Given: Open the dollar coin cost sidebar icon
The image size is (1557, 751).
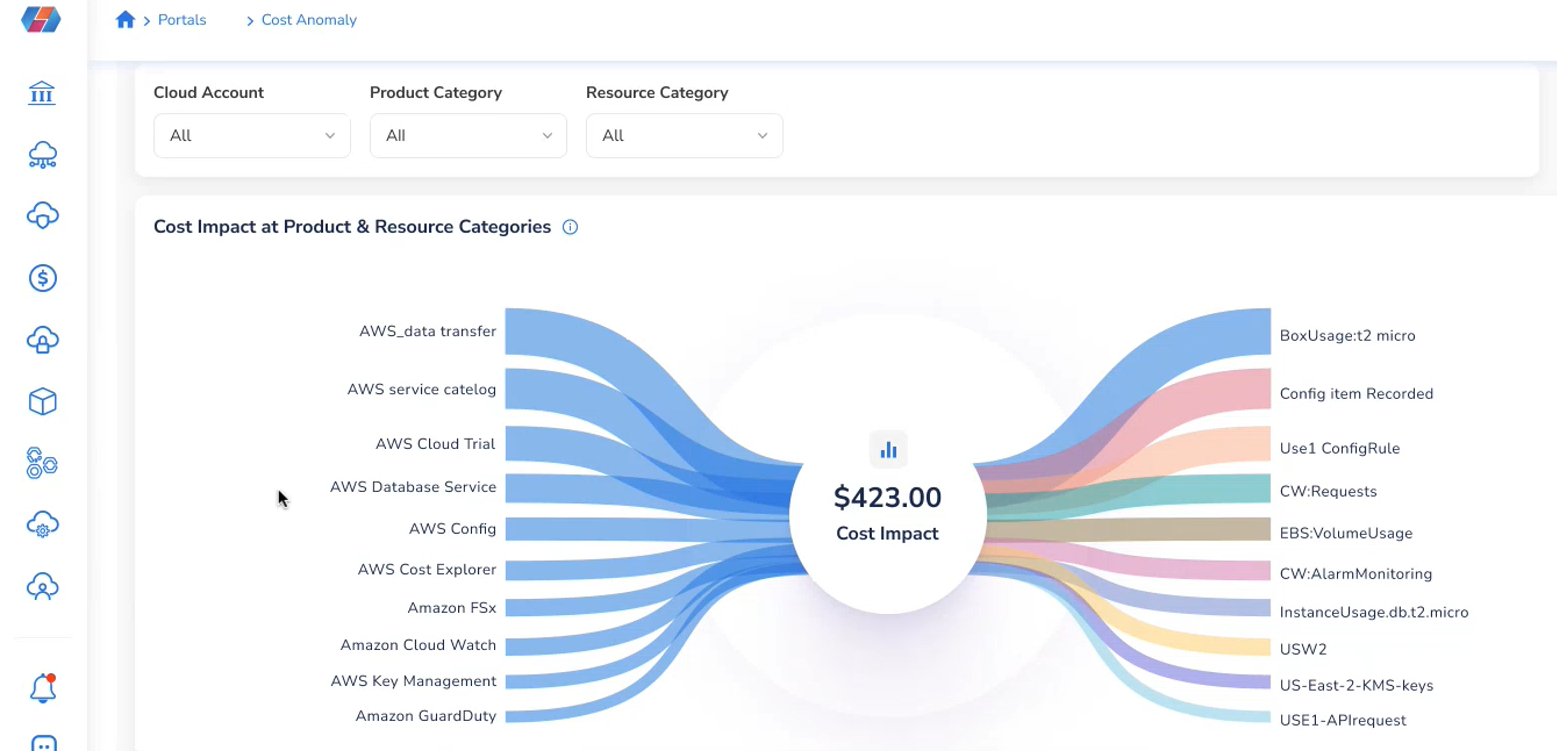Looking at the screenshot, I should click(x=42, y=278).
